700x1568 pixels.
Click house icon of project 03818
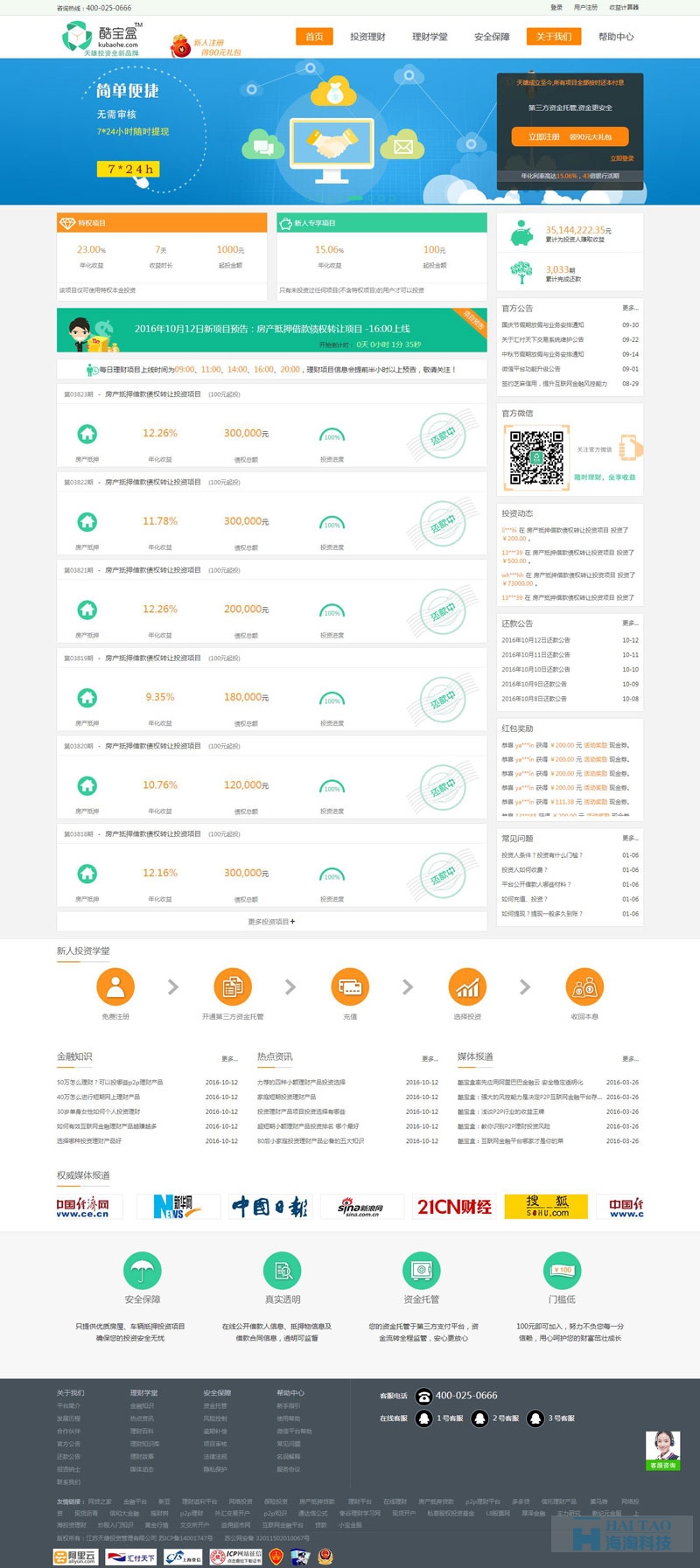pyautogui.click(x=87, y=873)
